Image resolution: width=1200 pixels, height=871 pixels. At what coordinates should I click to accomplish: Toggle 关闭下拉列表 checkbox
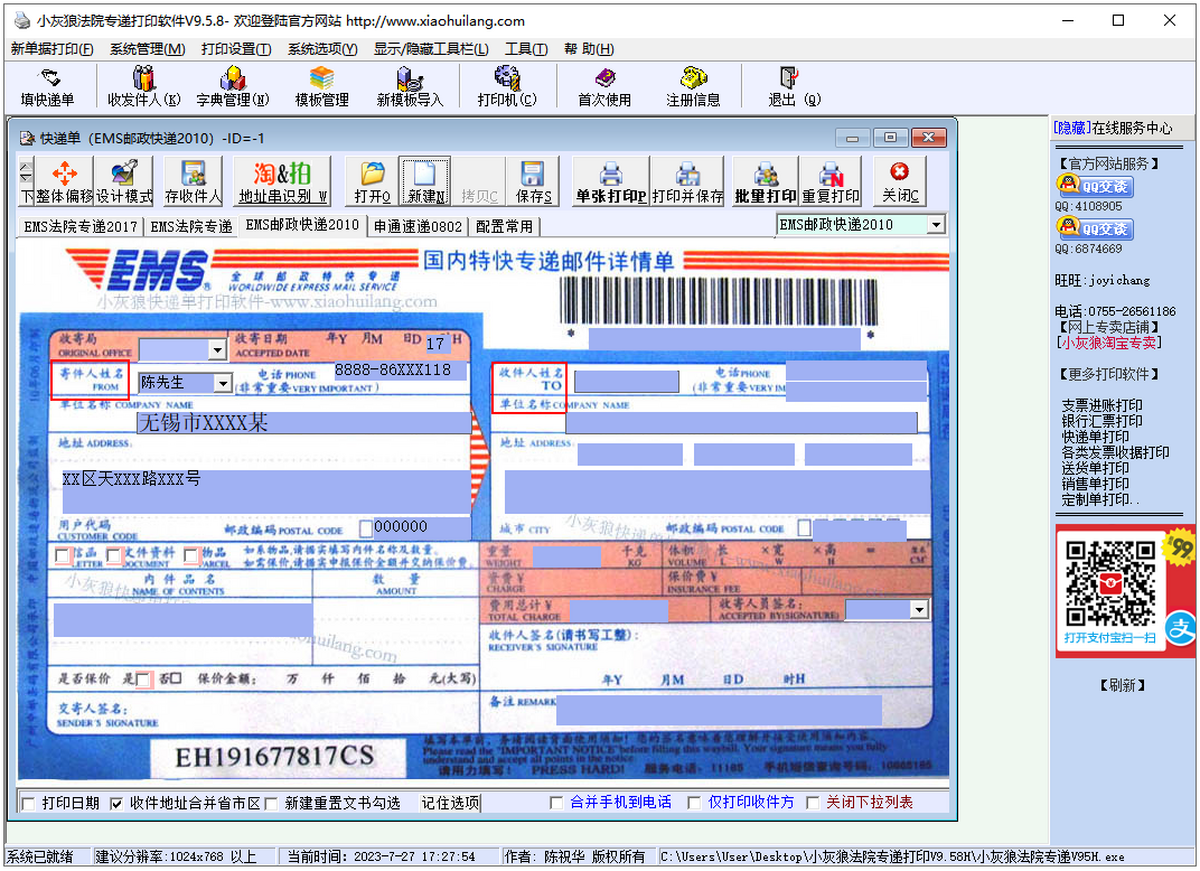click(x=813, y=803)
